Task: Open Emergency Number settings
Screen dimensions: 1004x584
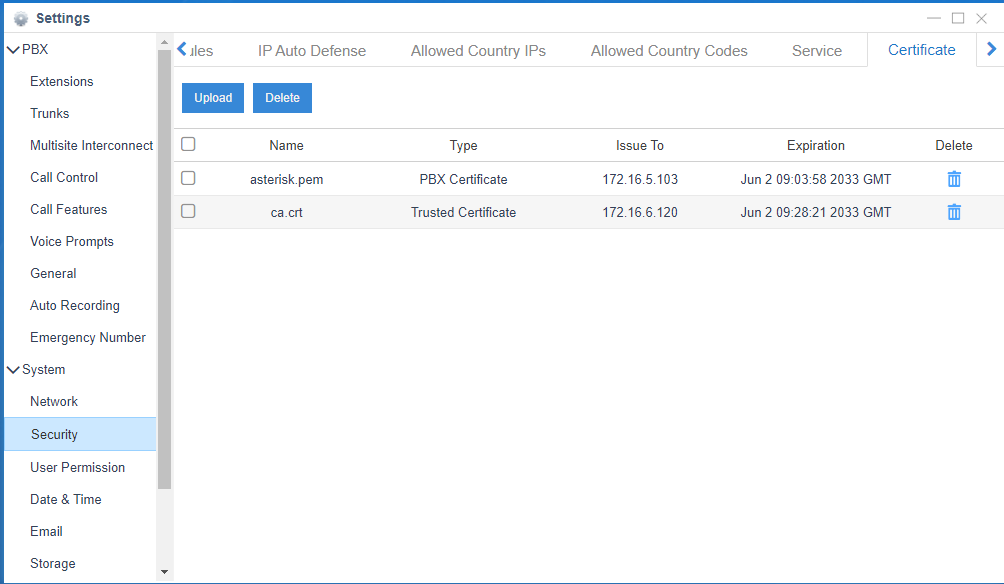Action: coord(88,337)
